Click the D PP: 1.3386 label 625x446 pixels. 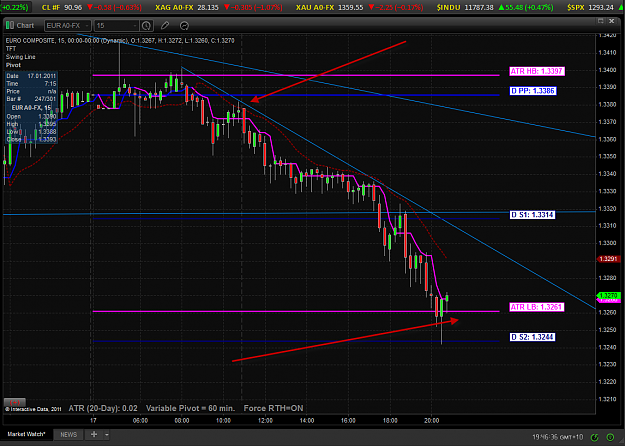click(x=533, y=91)
